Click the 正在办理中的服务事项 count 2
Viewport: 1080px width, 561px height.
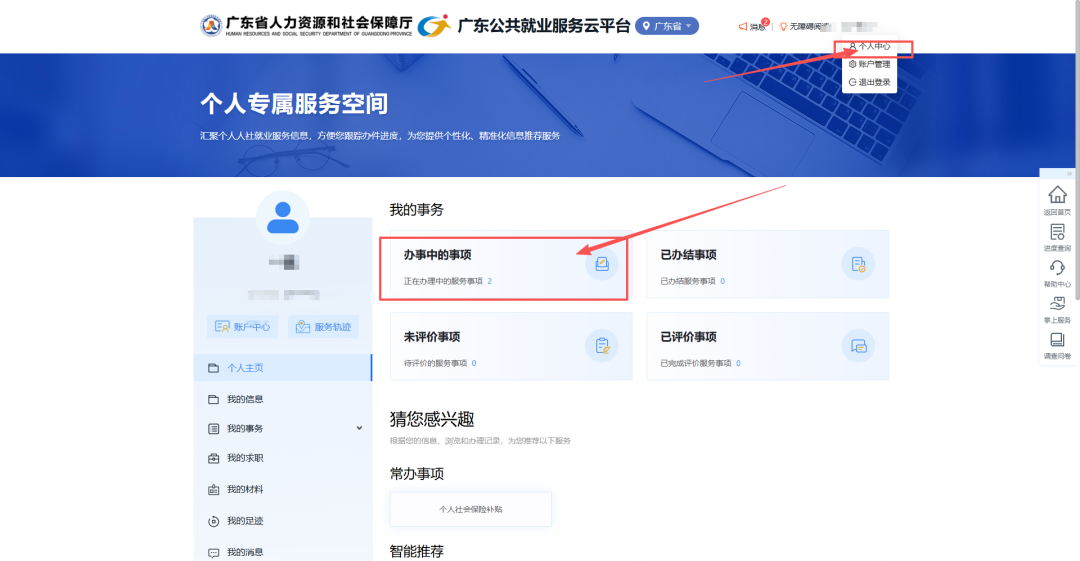tap(490, 281)
